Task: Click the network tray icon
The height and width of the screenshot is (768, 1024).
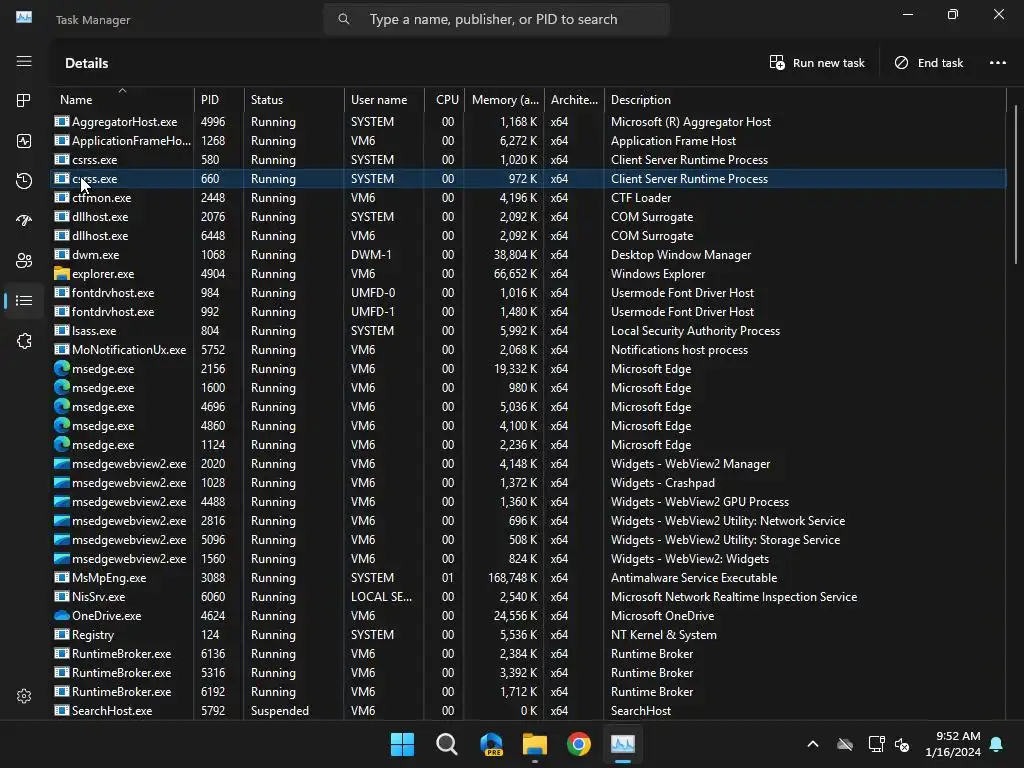Action: tap(876, 744)
